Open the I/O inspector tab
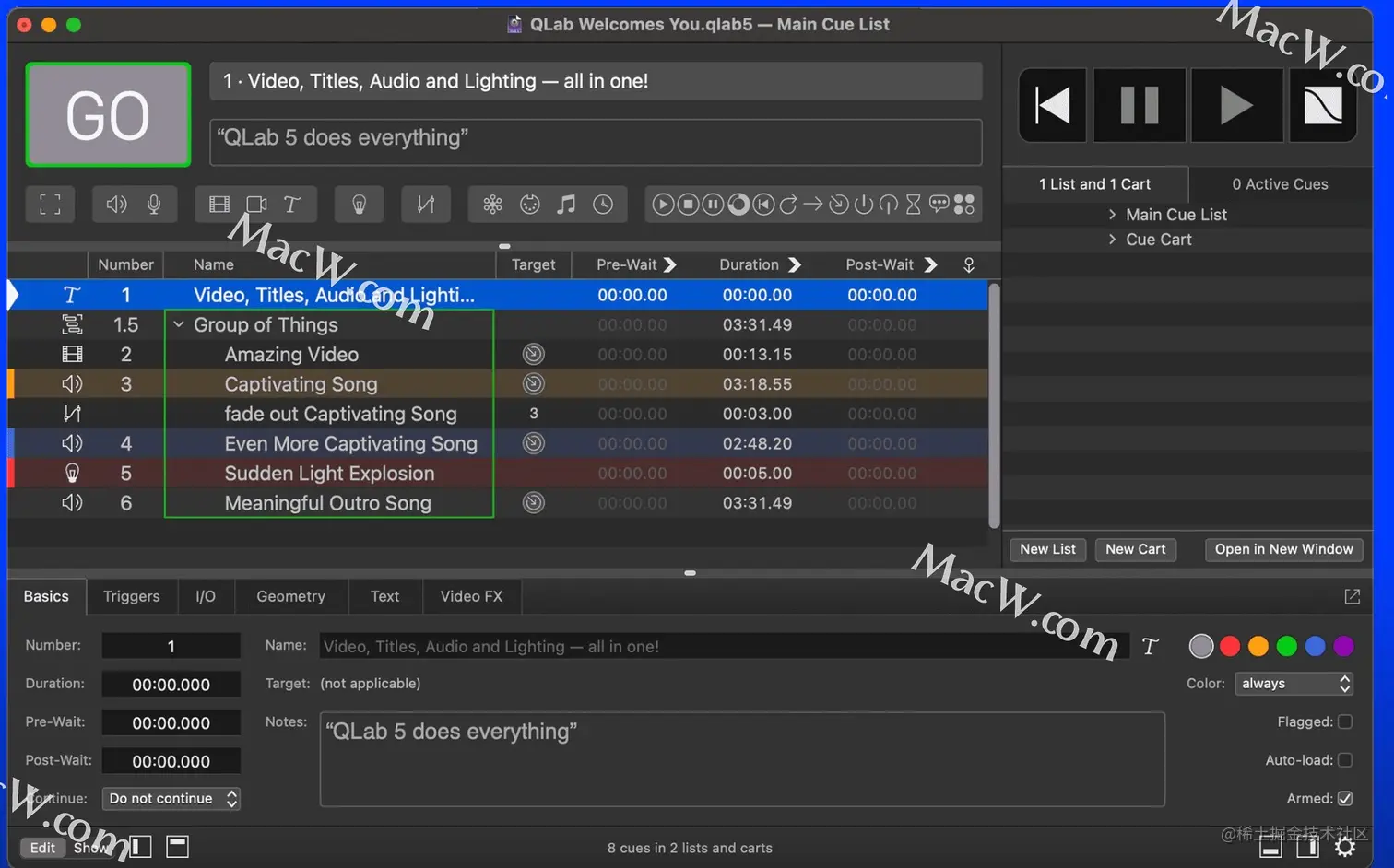Viewport: 1394px width, 868px height. tap(206, 597)
